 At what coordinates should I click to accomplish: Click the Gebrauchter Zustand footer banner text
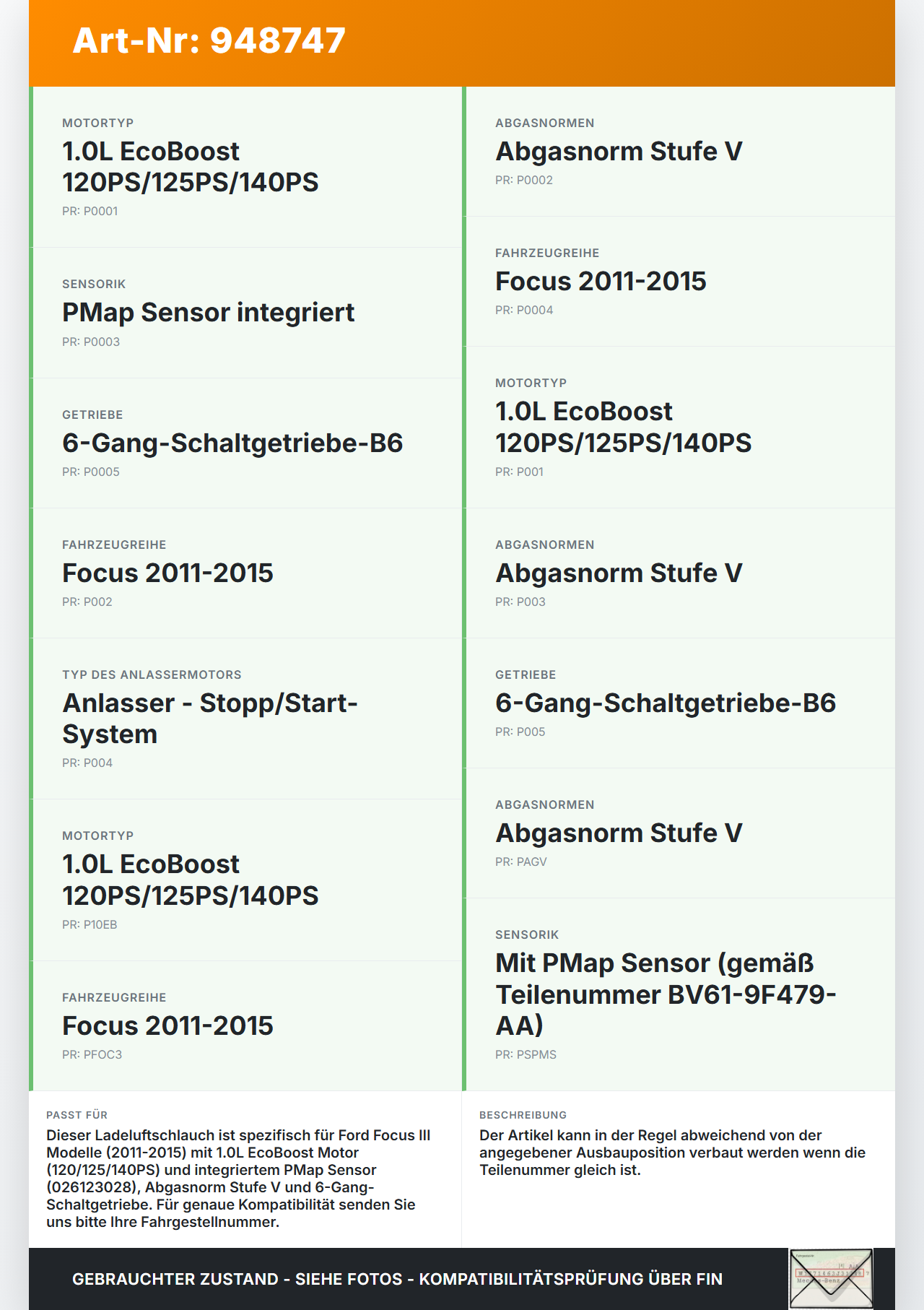397,1279
